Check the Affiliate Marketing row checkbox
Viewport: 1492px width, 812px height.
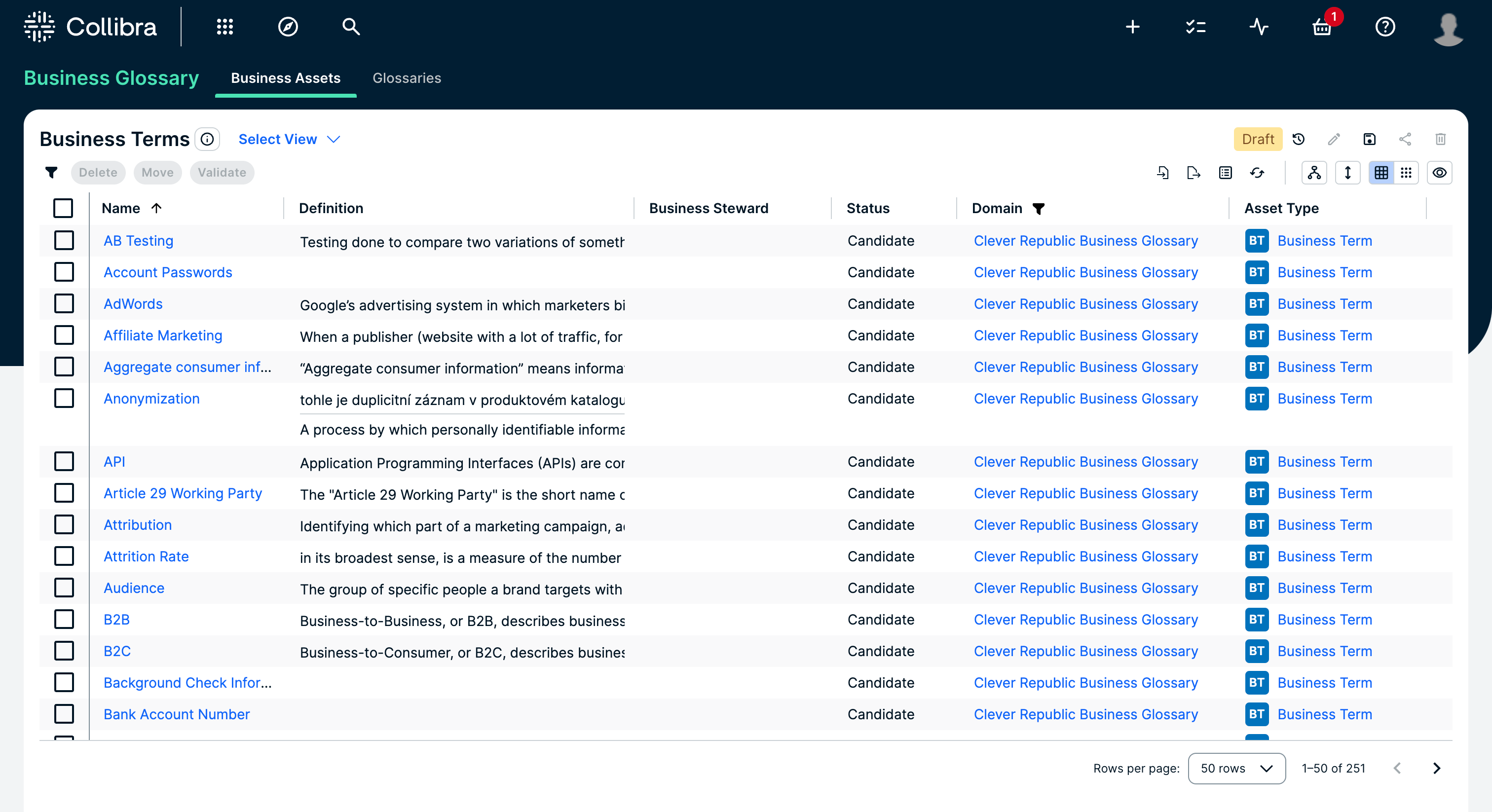pyautogui.click(x=64, y=335)
